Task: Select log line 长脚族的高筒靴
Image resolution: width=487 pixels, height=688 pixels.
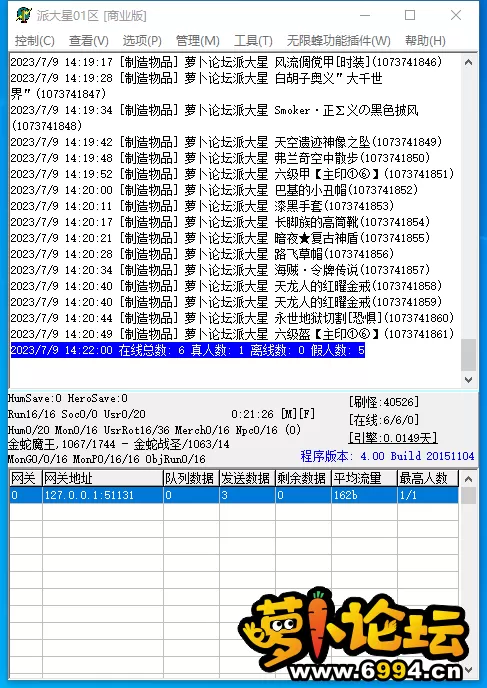Action: click(220, 222)
